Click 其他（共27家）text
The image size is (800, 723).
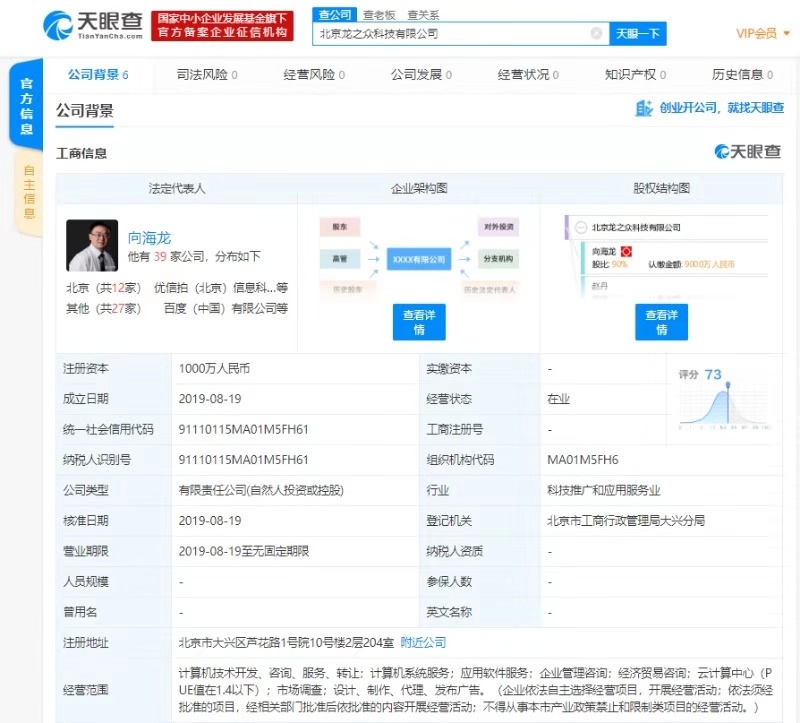104,308
